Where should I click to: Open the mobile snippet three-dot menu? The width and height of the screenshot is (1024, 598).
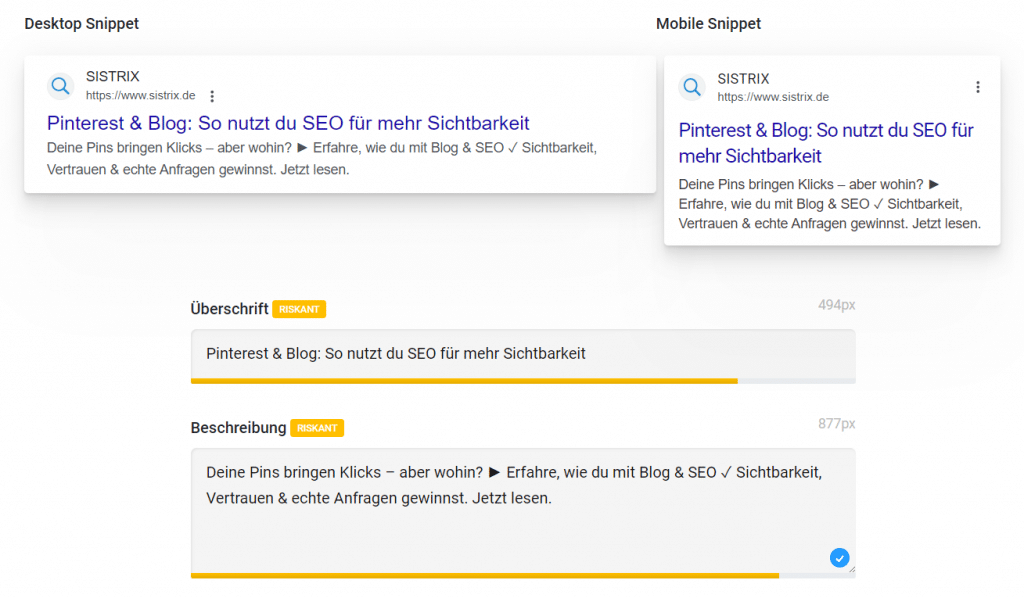978,87
